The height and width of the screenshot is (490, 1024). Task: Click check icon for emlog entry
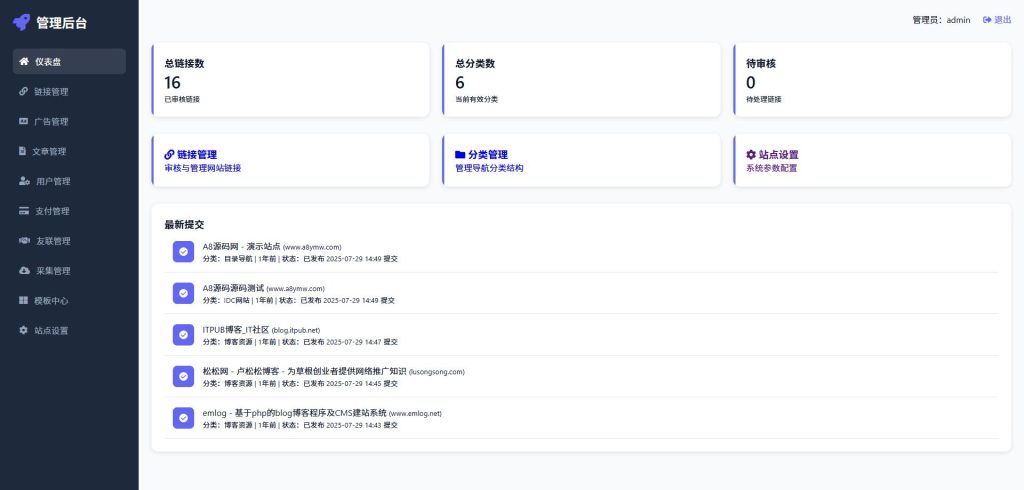[184, 417]
